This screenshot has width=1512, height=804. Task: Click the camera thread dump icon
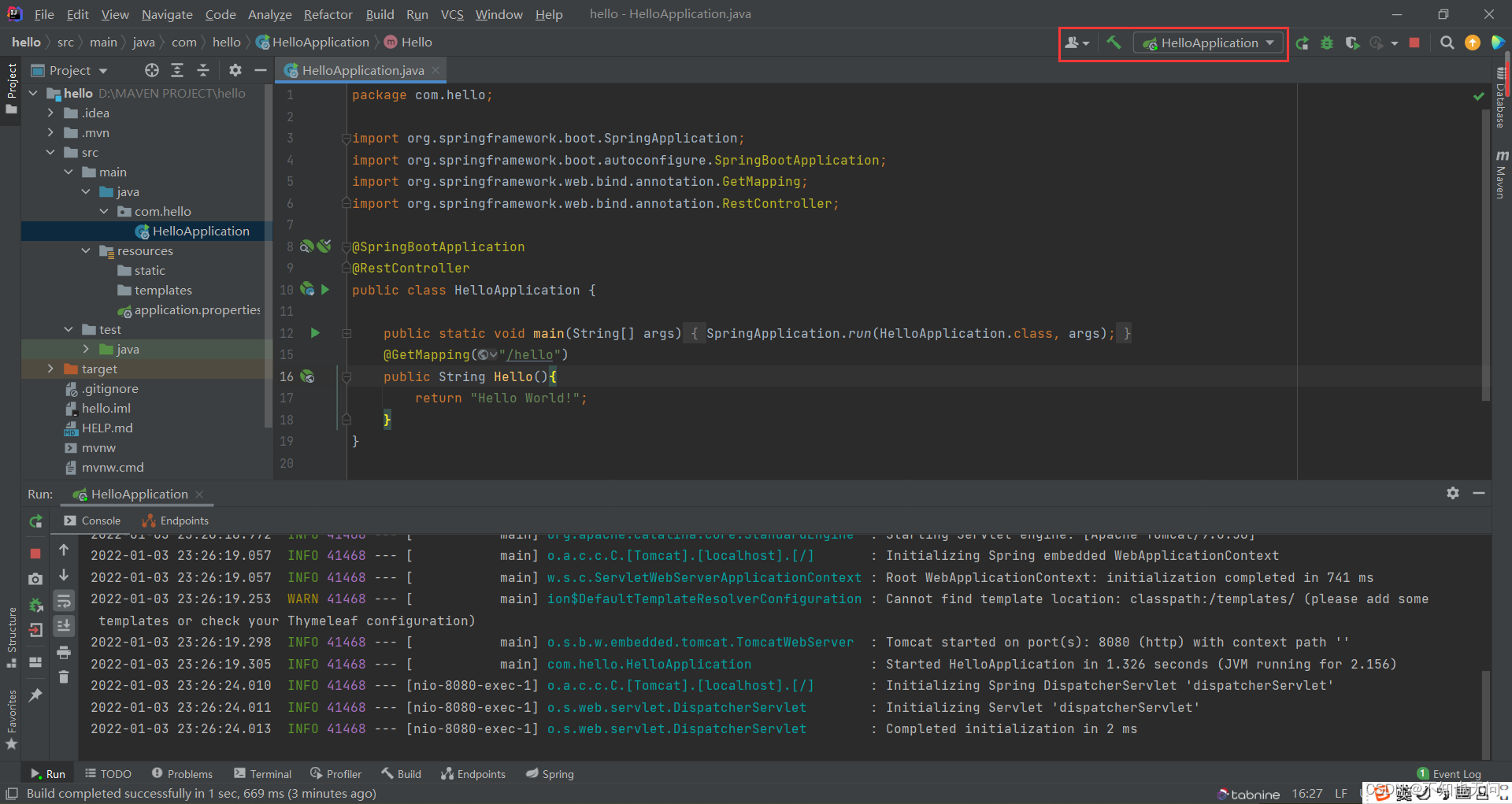[x=35, y=579]
